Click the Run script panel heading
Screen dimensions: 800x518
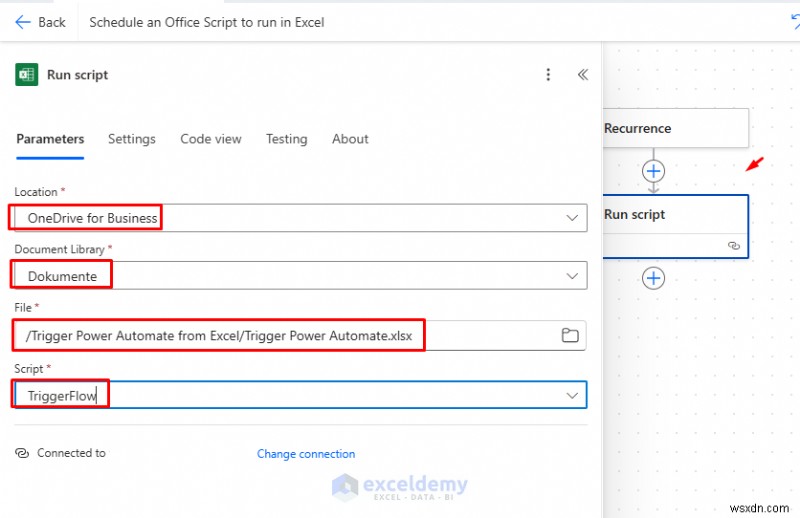click(78, 75)
